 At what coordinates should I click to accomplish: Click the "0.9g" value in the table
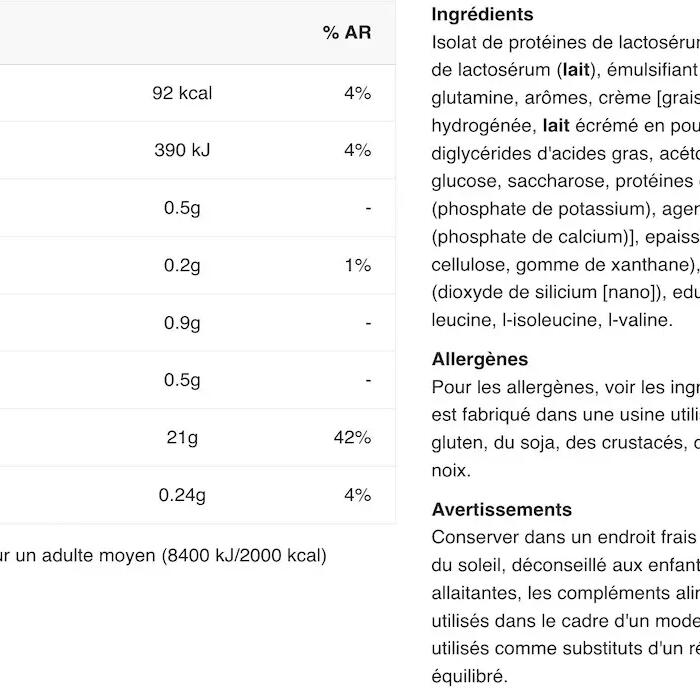182,323
